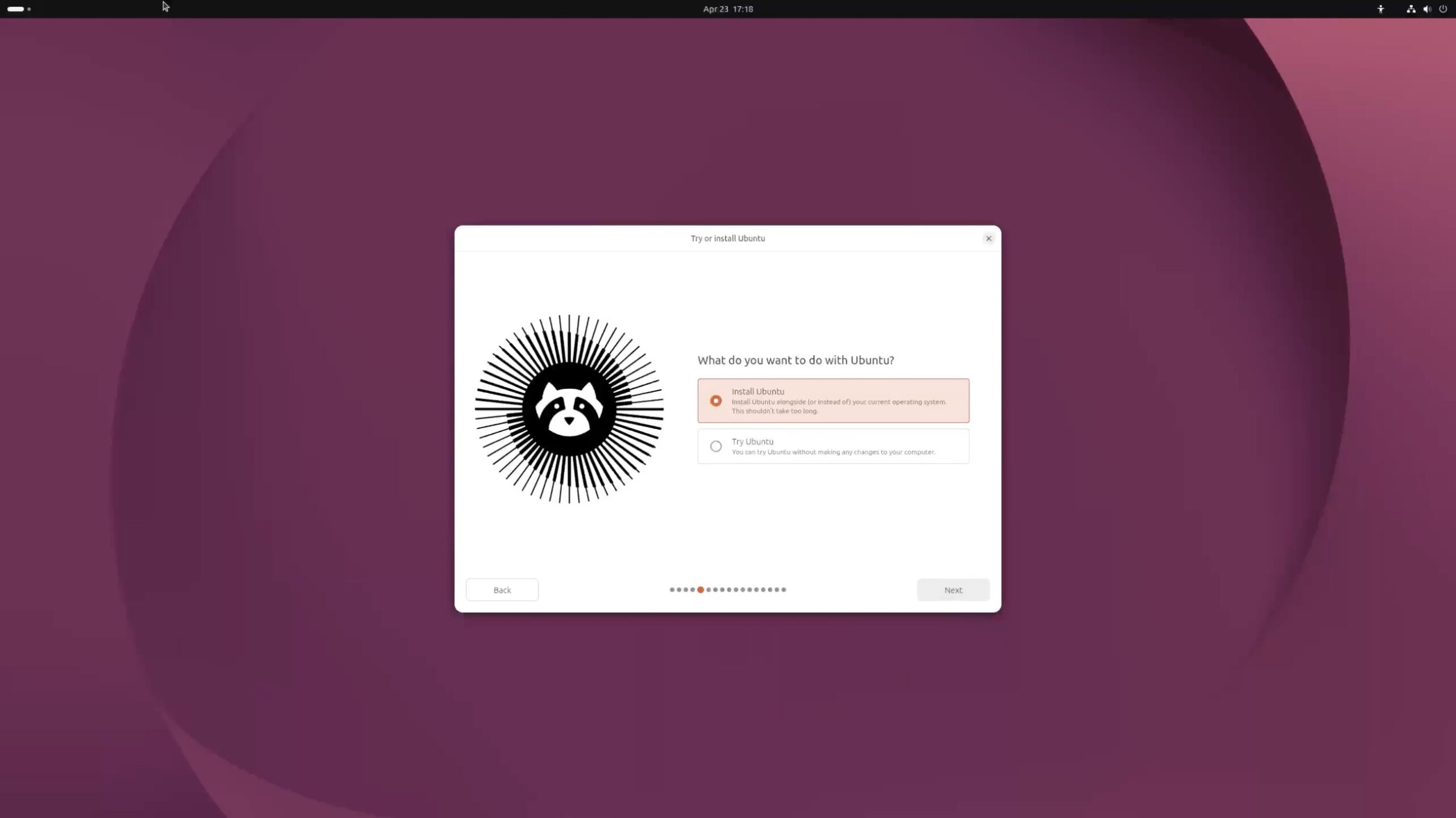Click the Activities workspace pill indicator
The image size is (1456, 818).
click(15, 9)
